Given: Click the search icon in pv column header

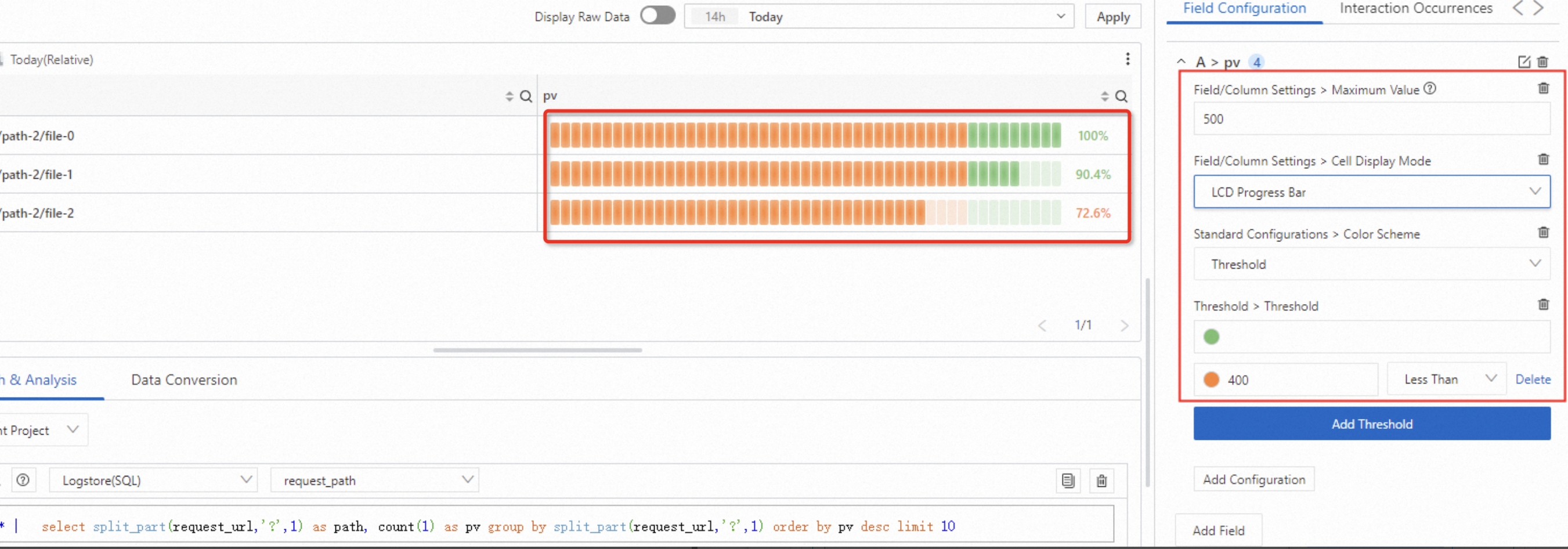Looking at the screenshot, I should click(1121, 96).
